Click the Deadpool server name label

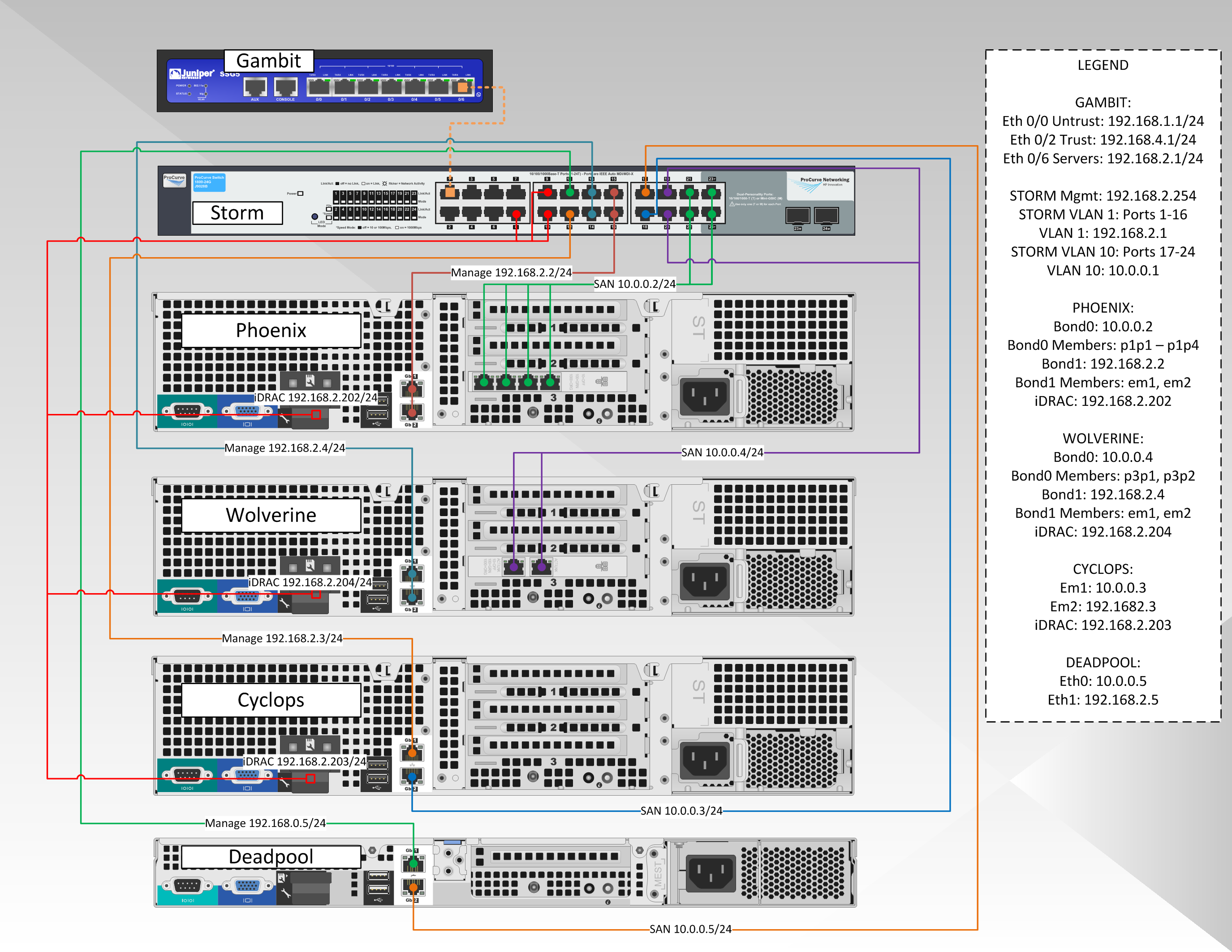[271, 857]
